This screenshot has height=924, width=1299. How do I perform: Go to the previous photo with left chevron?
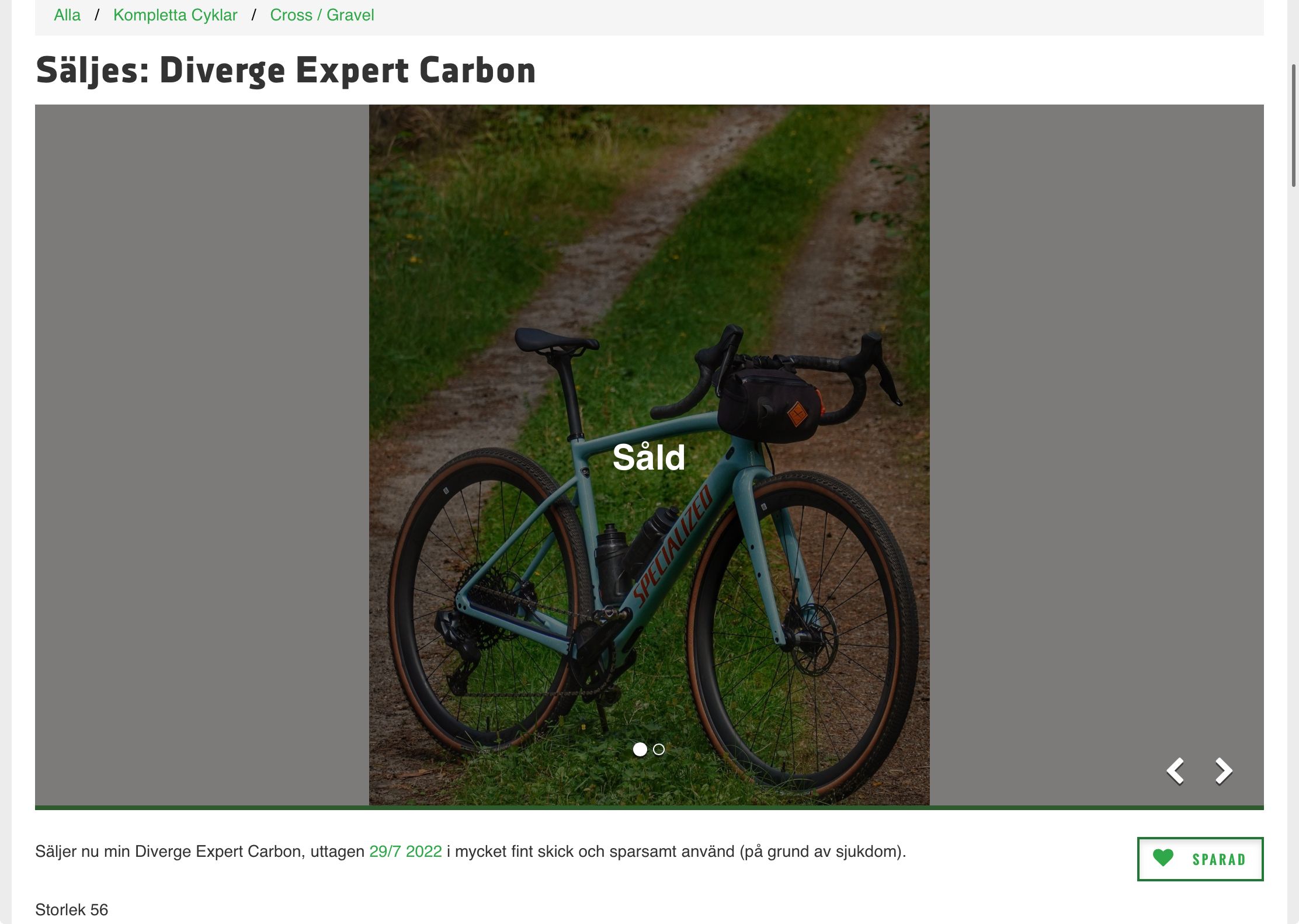[1175, 771]
